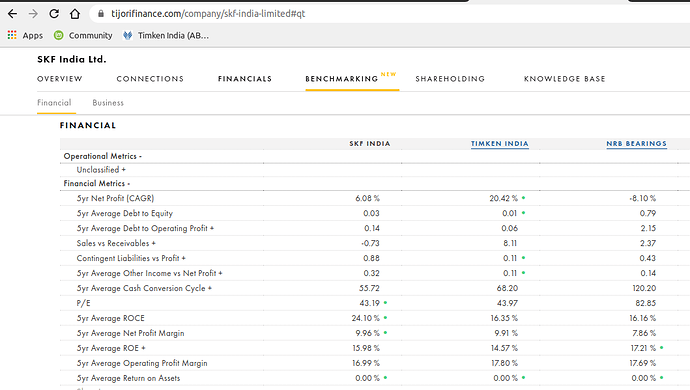Select the Business sub-tab
Viewport: 690px width, 390px height.
tap(108, 103)
